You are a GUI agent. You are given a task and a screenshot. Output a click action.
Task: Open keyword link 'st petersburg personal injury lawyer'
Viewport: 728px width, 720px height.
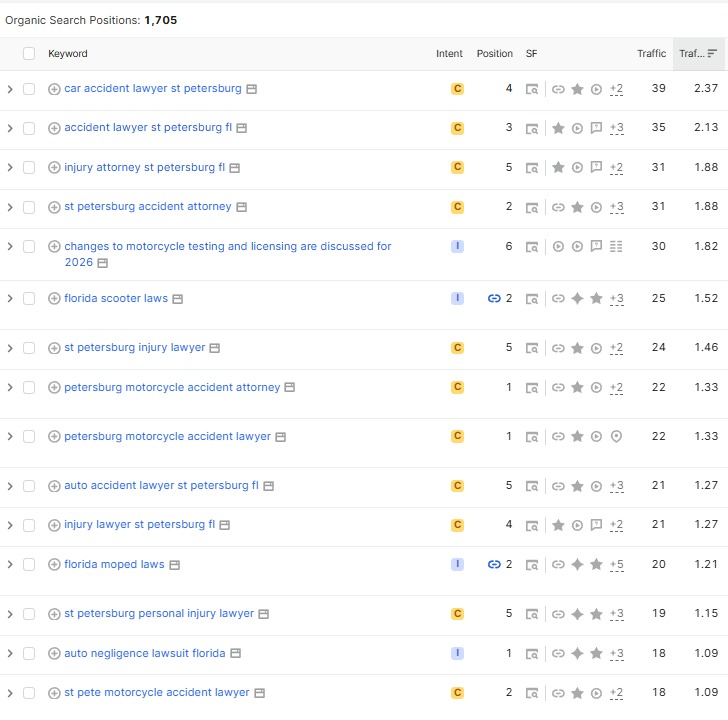(159, 614)
